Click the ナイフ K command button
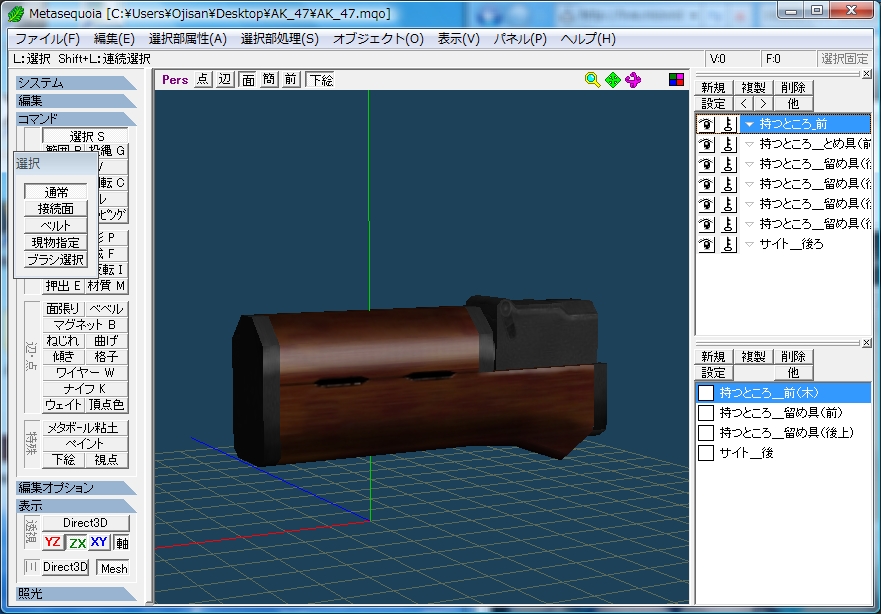 point(85,389)
